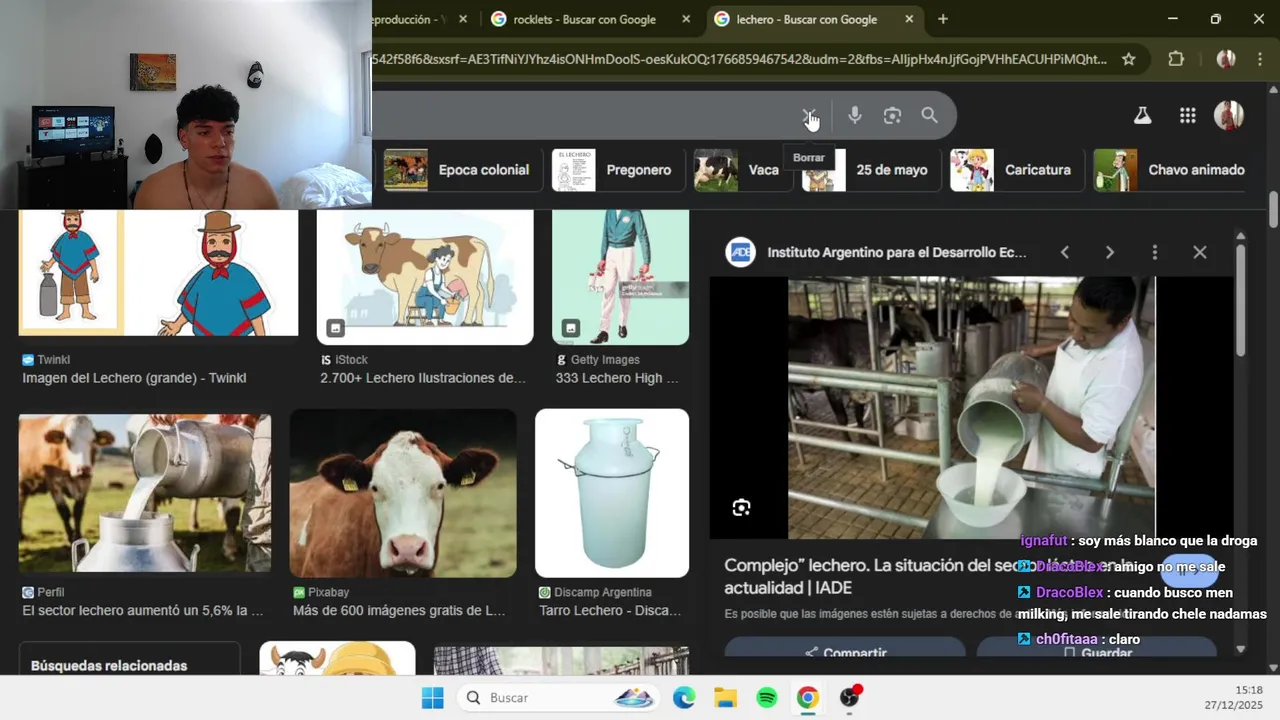This screenshot has height=720, width=1280.
Task: Open Chrome extensions puzzle icon
Action: tap(1176, 59)
